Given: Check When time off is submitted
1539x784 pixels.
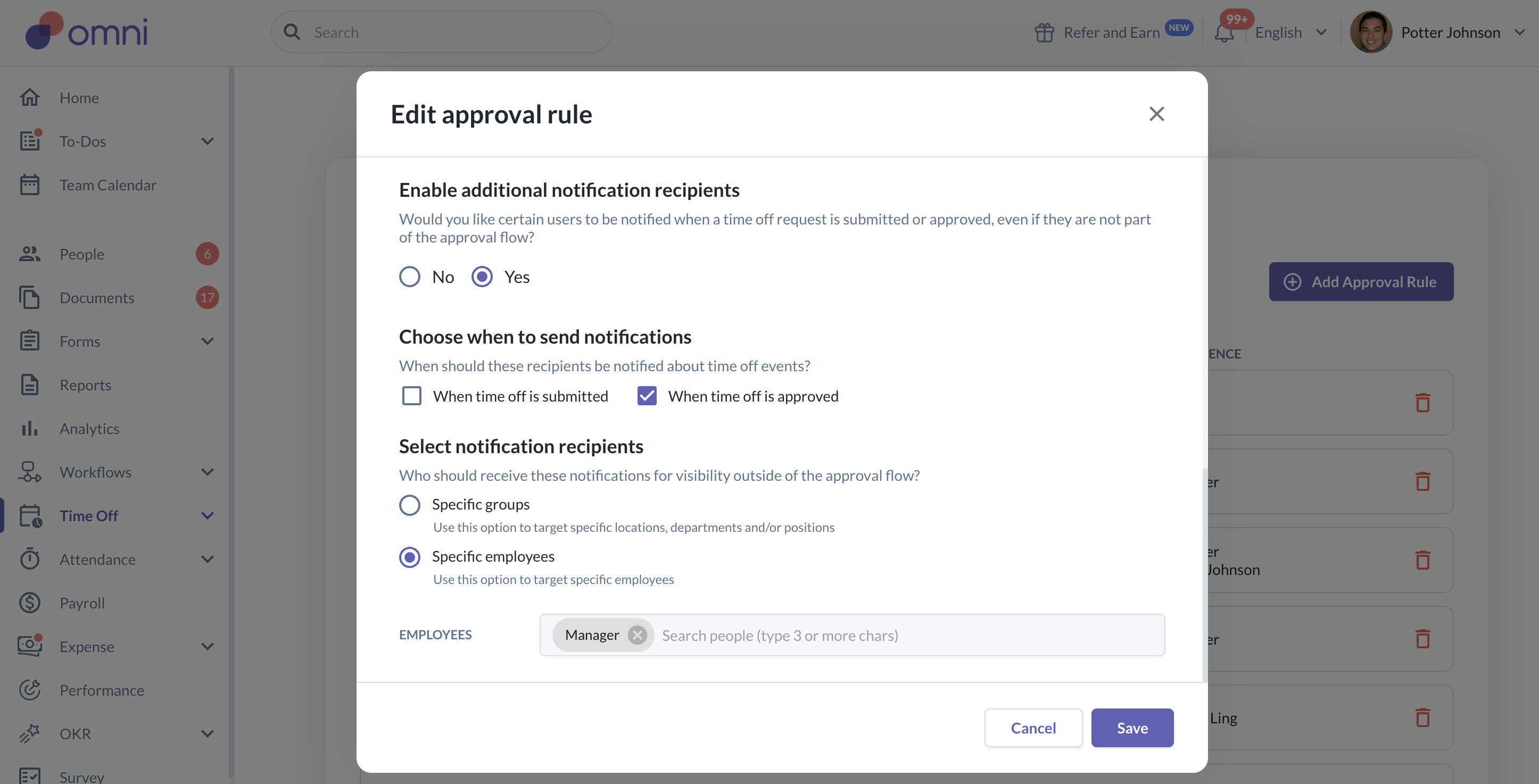Looking at the screenshot, I should click(x=412, y=396).
